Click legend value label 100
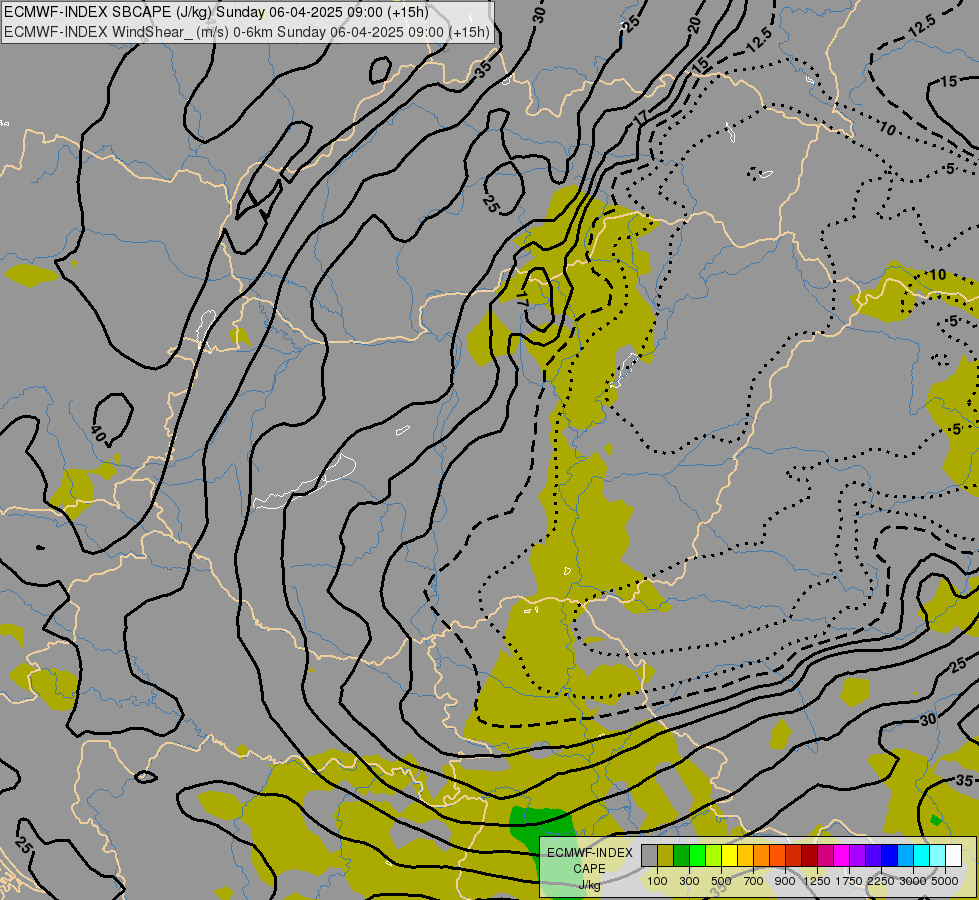This screenshot has width=979, height=900. (x=657, y=881)
